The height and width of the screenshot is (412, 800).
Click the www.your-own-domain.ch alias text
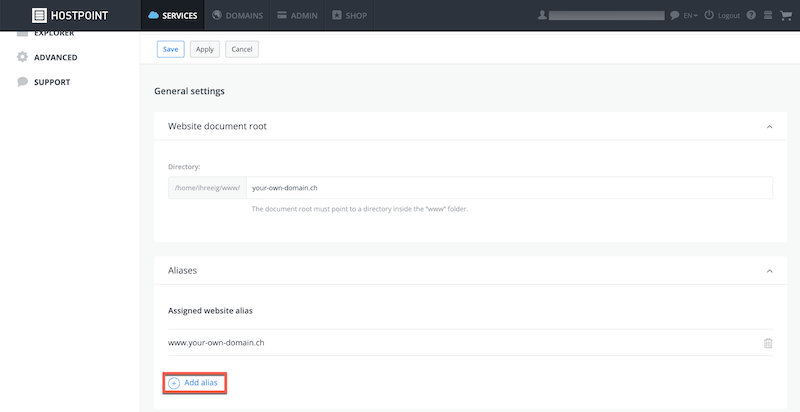pyautogui.click(x=216, y=343)
